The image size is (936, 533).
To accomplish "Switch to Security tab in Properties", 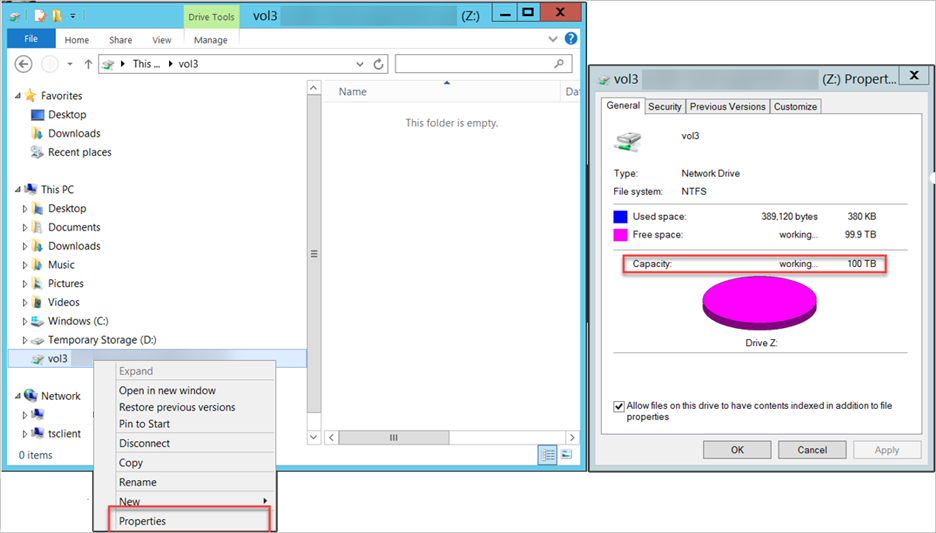I will (x=665, y=106).
